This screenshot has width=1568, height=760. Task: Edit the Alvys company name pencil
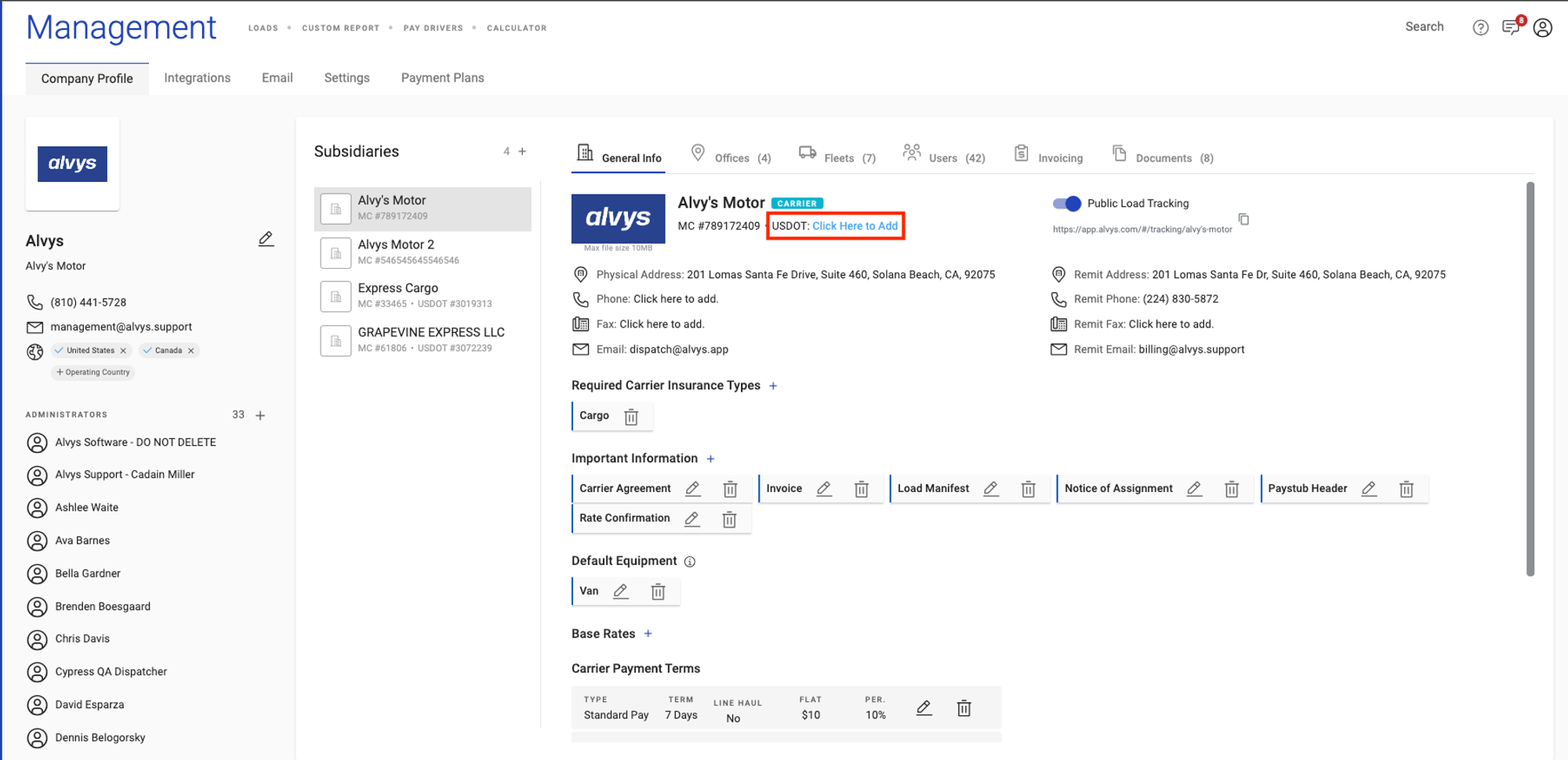click(266, 239)
